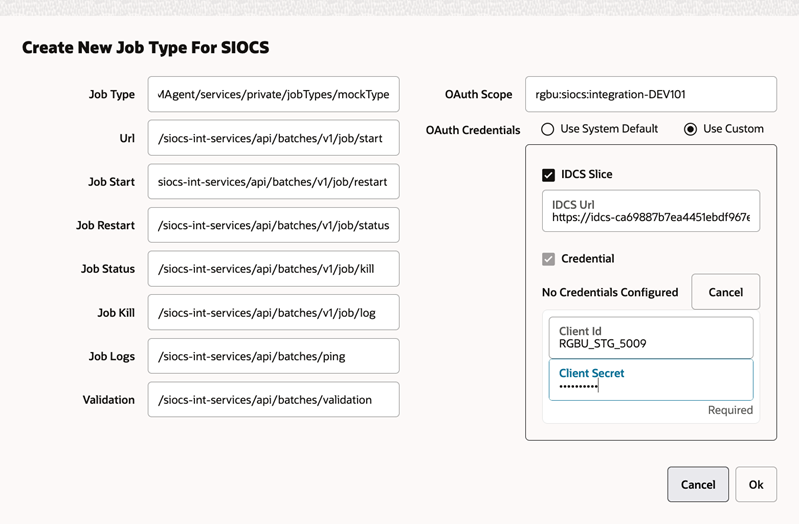Image resolution: width=799 pixels, height=524 pixels.
Task: Click the Url input field
Action: coord(274,138)
